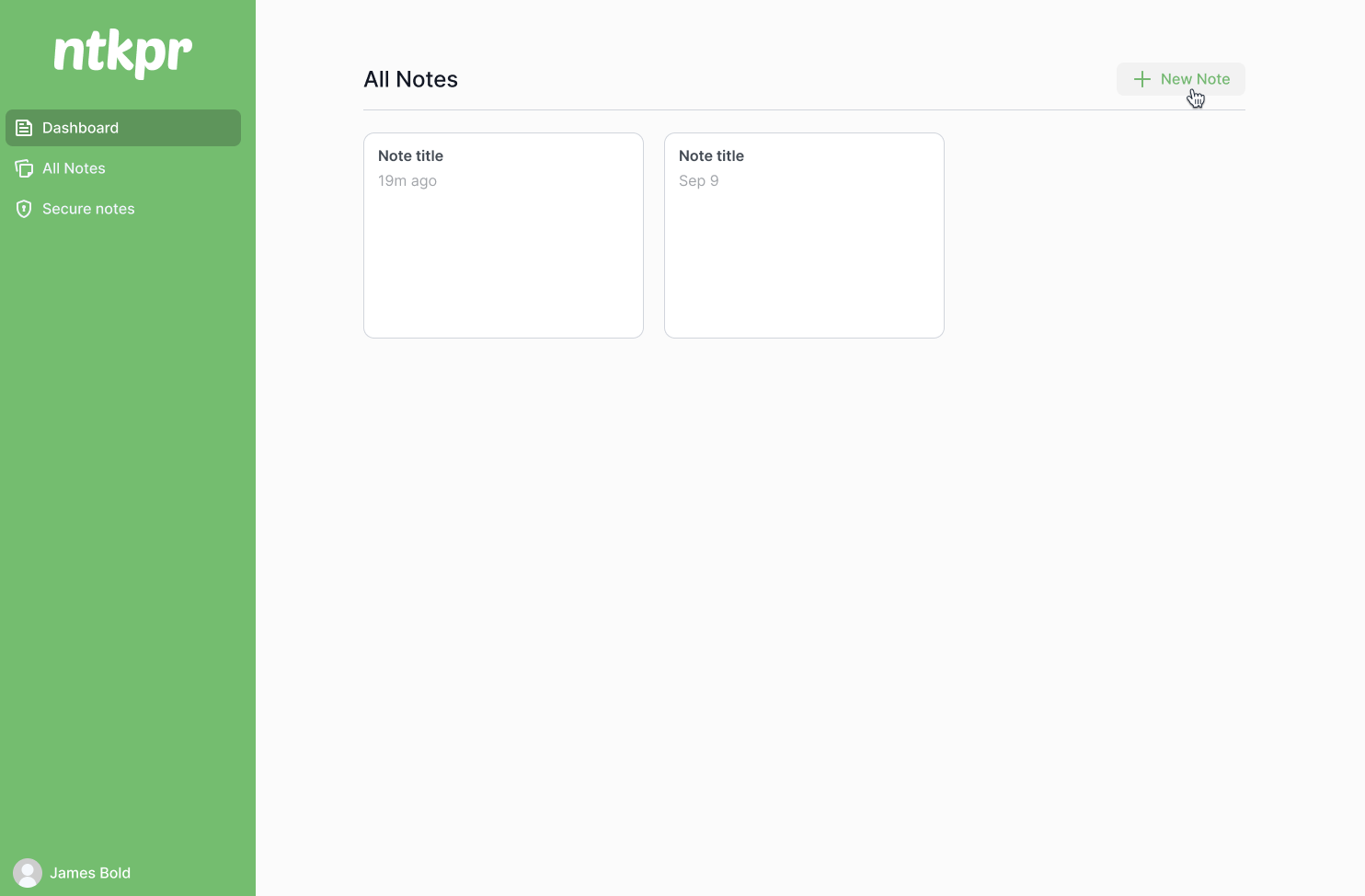Click the "19m ago" timestamp
Screen dimensions: 1365x896
coord(407,180)
